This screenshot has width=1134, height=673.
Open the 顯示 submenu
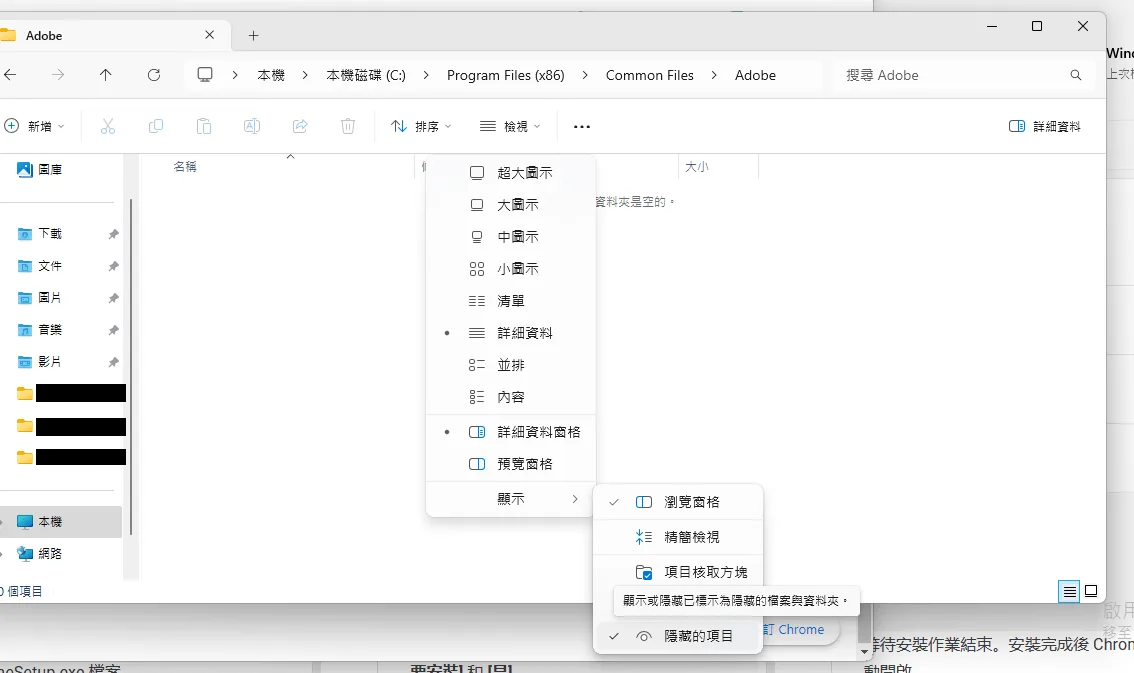(511, 499)
